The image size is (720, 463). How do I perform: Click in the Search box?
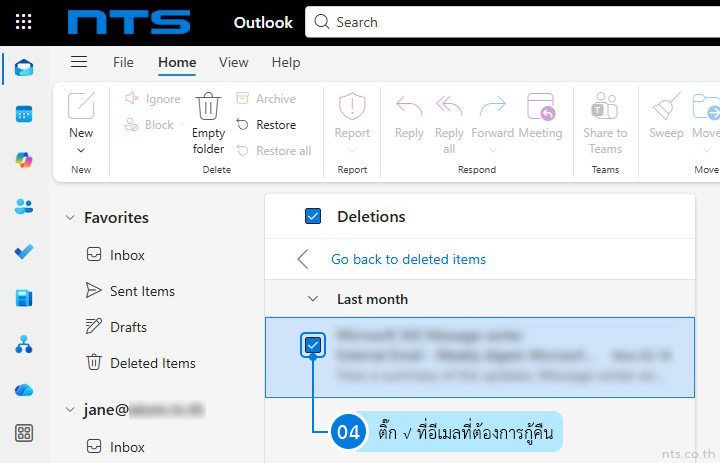[512, 22]
